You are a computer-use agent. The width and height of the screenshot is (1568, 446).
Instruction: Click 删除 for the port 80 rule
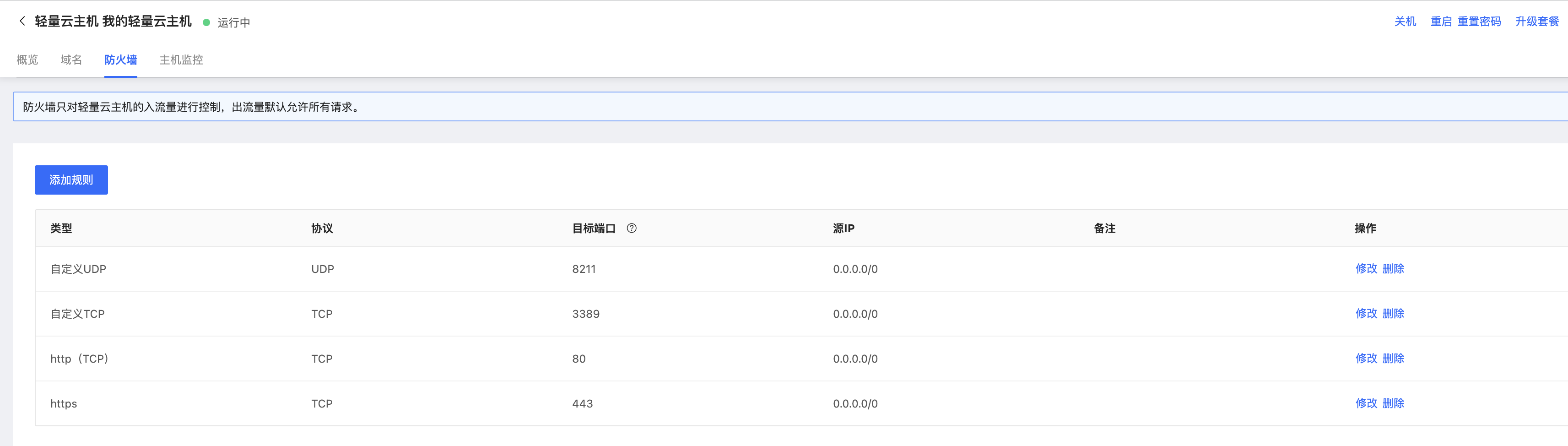[x=1393, y=358]
